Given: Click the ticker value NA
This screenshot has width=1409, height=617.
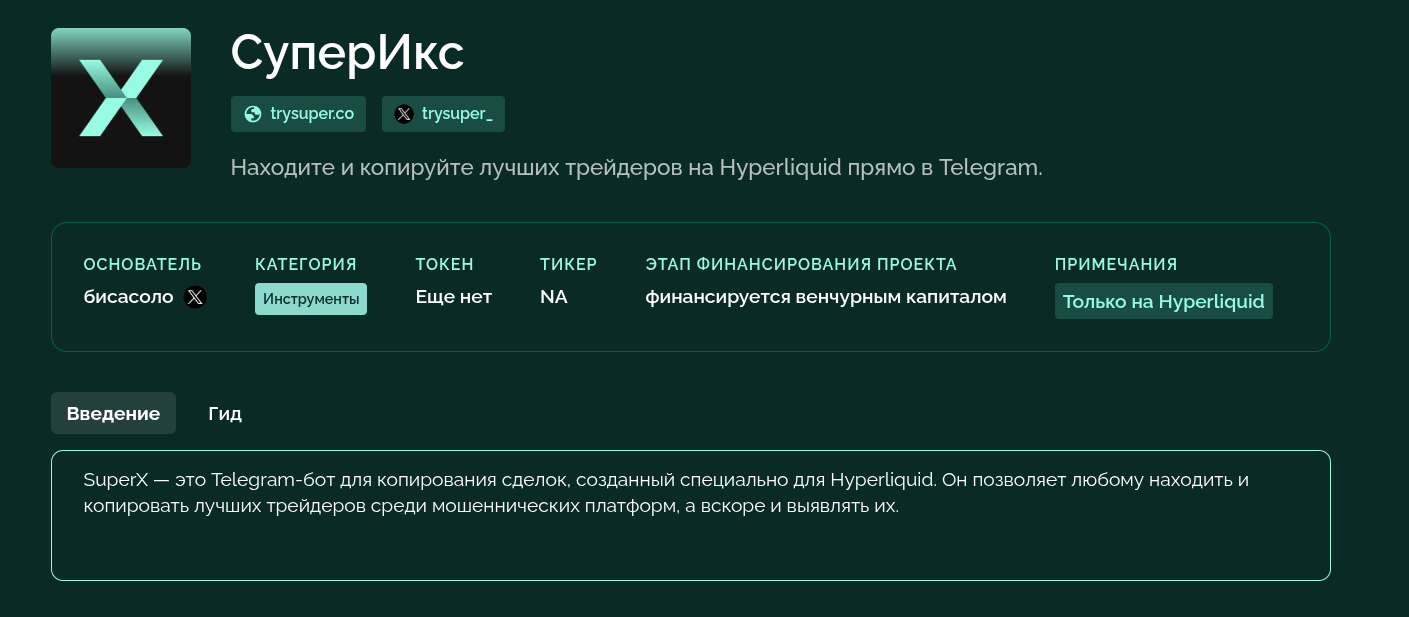Looking at the screenshot, I should tap(553, 297).
